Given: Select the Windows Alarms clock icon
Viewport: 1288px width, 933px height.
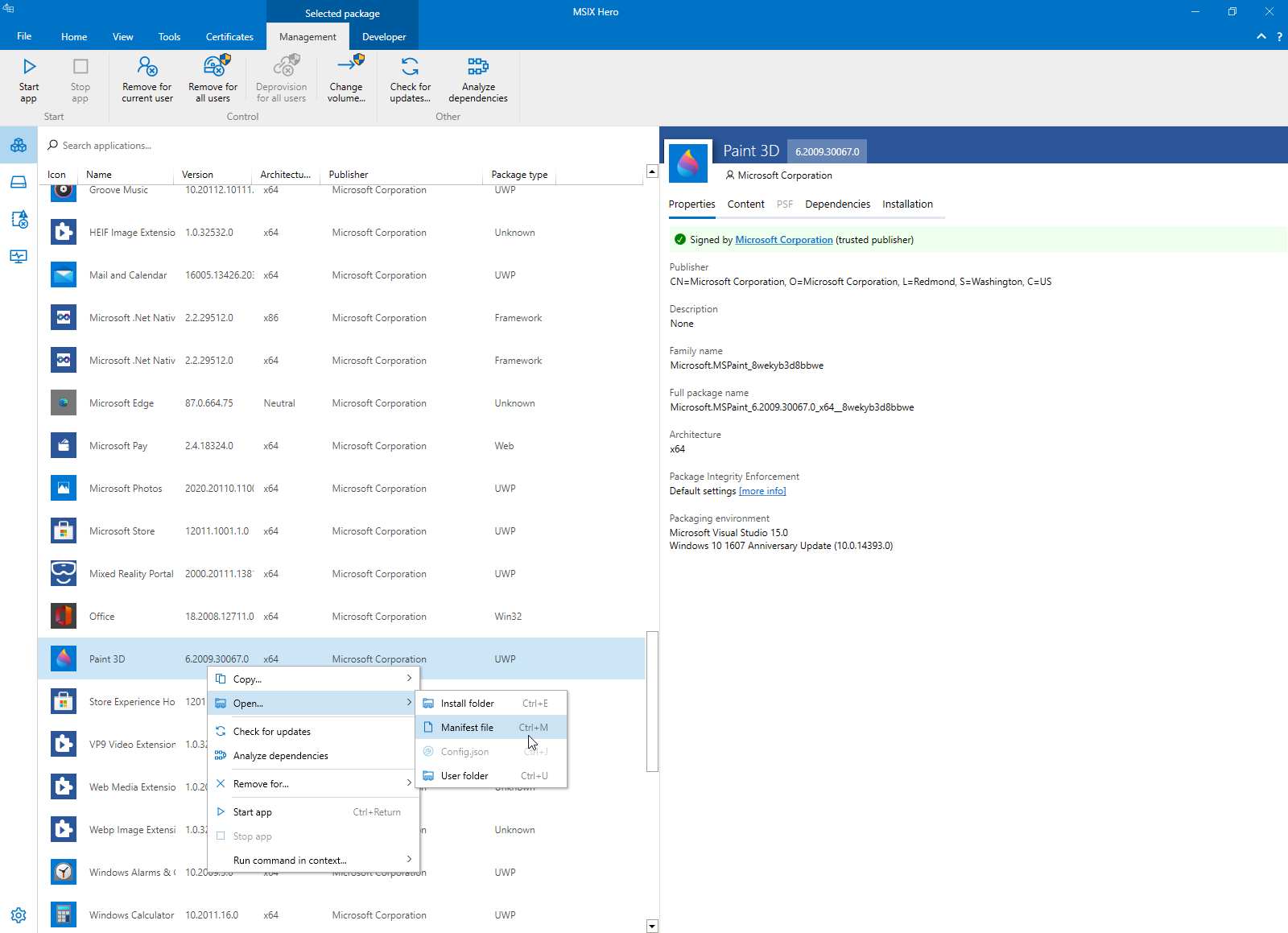Looking at the screenshot, I should tap(64, 873).
